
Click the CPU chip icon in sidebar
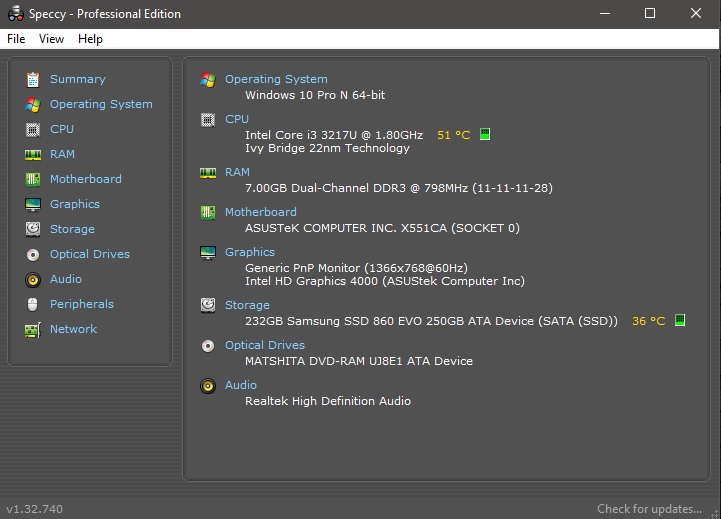(x=33, y=129)
